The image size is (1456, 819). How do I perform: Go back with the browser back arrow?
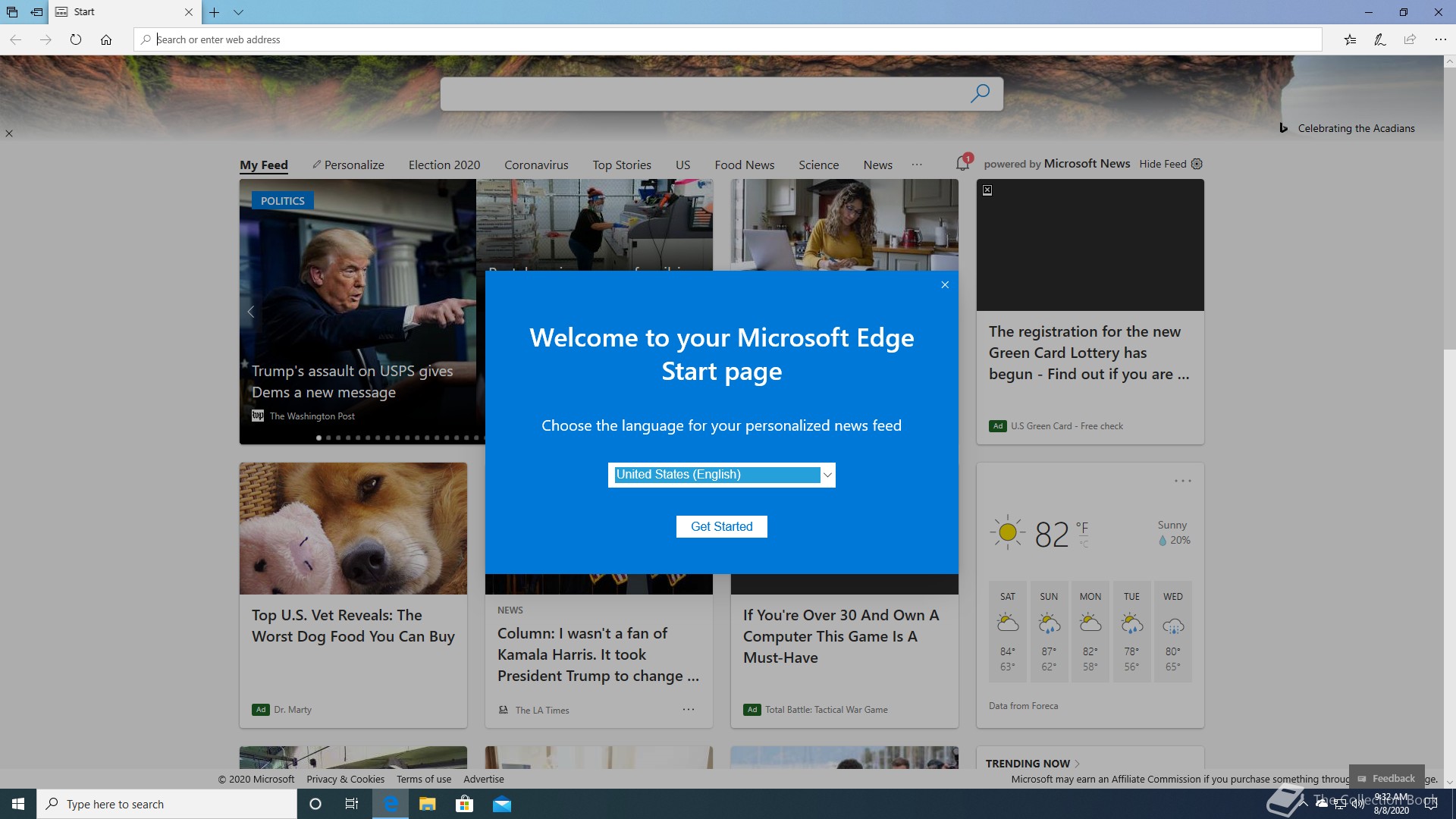point(15,39)
